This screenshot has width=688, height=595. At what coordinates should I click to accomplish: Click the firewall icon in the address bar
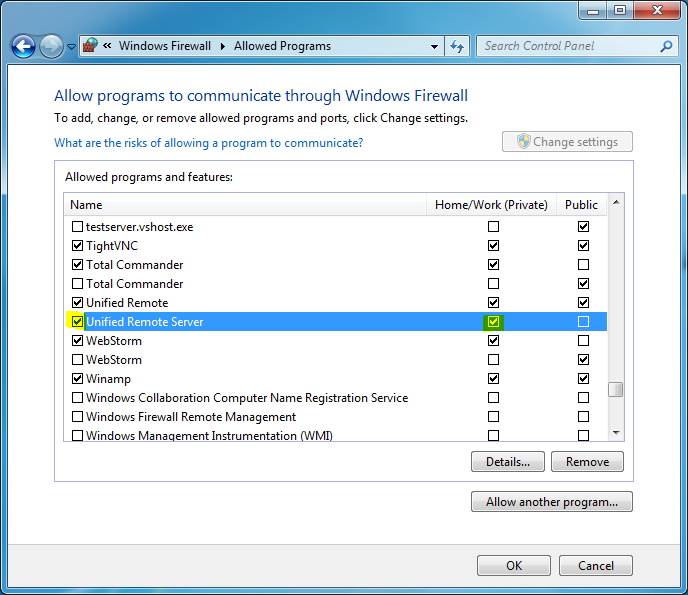pos(90,45)
